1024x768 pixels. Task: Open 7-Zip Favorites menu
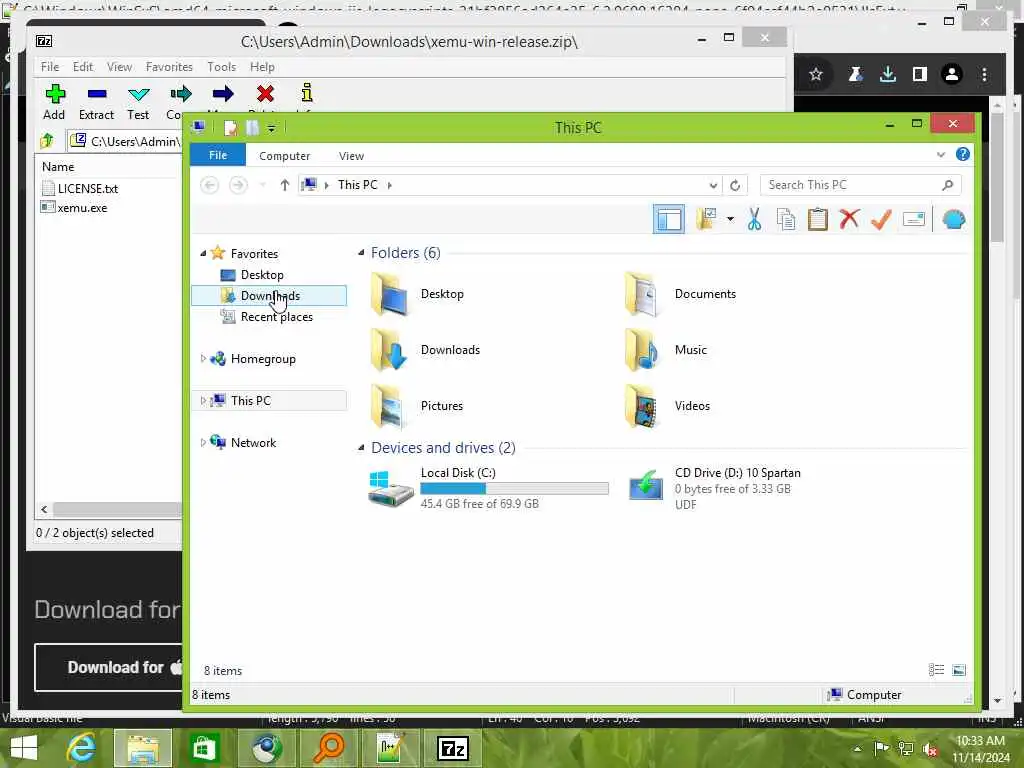[x=169, y=67]
